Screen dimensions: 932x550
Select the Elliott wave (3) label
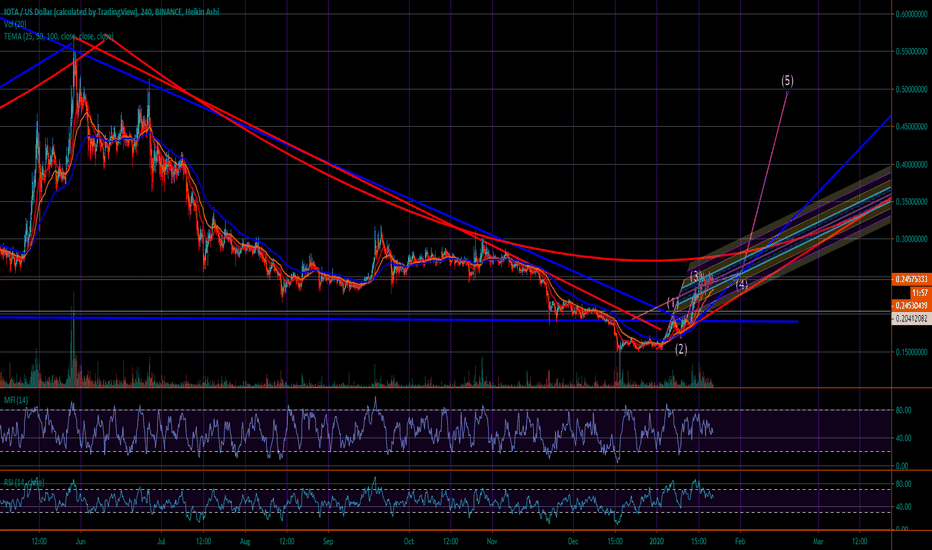(696, 276)
